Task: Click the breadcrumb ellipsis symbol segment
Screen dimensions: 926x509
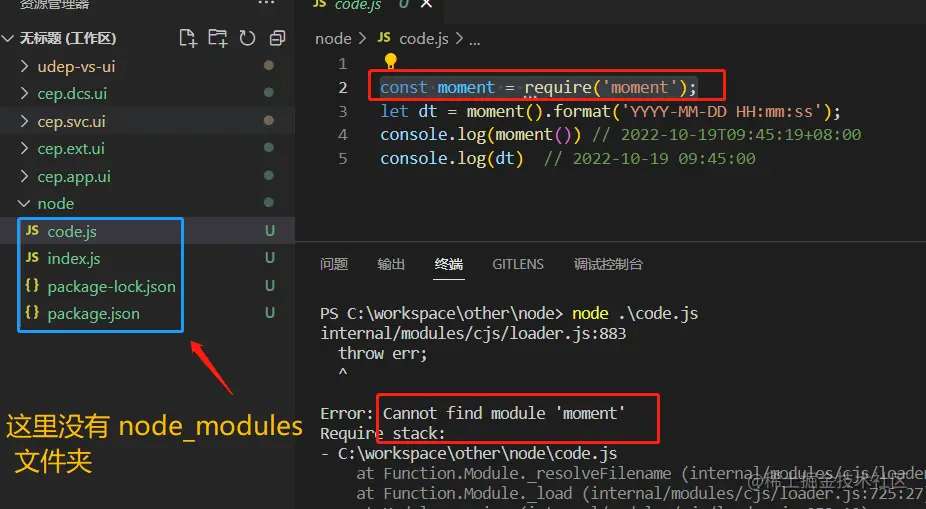Action: tap(475, 40)
